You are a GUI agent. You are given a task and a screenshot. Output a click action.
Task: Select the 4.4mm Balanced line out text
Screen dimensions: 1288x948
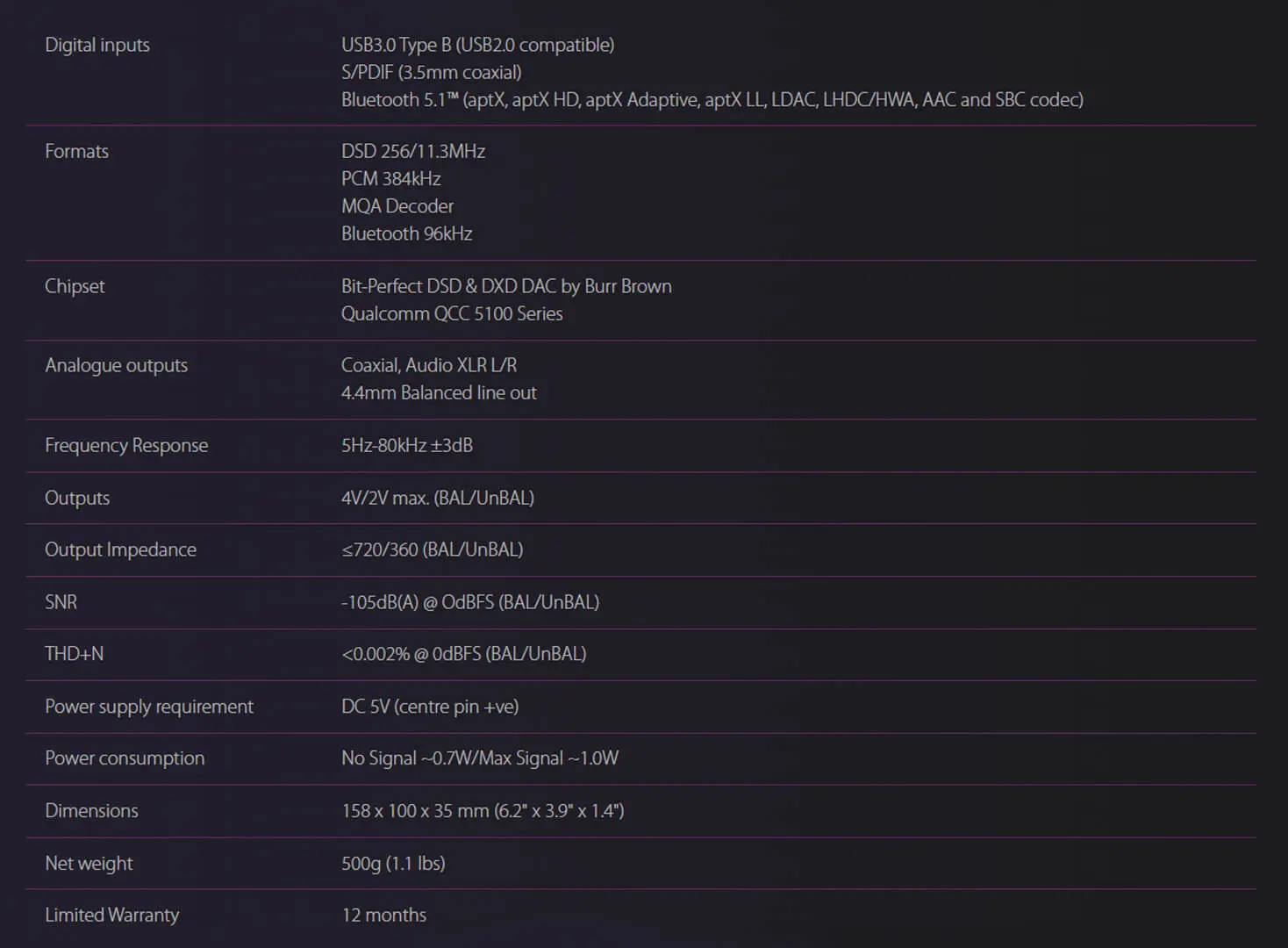(x=438, y=392)
